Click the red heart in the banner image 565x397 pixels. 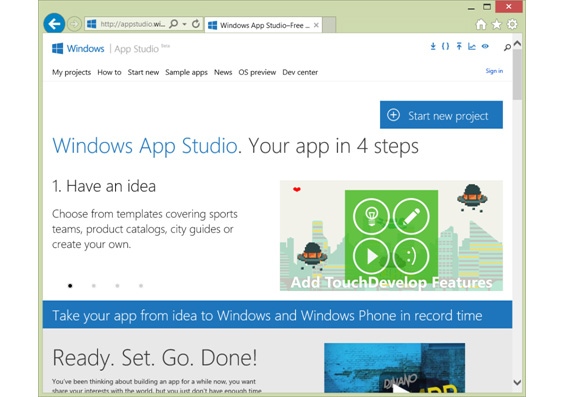pos(297,189)
